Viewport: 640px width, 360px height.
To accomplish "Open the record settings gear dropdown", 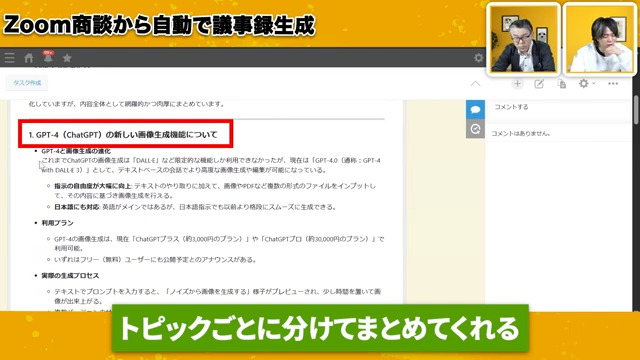I will click(x=587, y=84).
